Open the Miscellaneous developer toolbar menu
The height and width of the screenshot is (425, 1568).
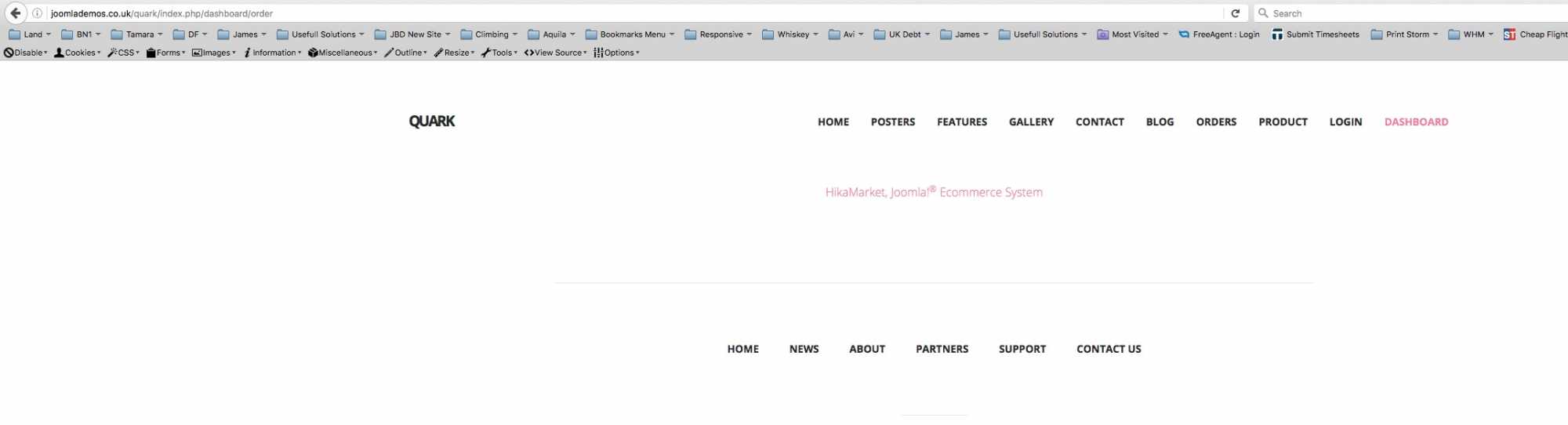click(x=343, y=53)
